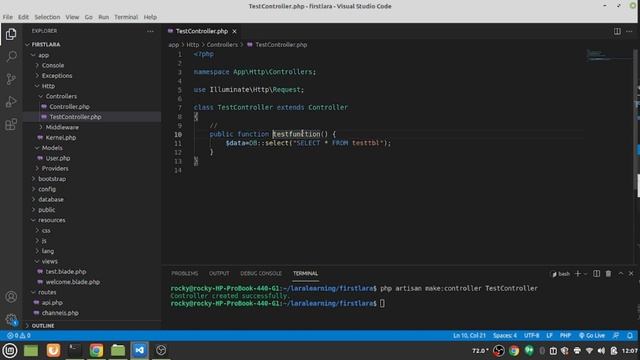Switch to the Problems panel tab
Screen dimensions: 640x360
tap(184, 273)
